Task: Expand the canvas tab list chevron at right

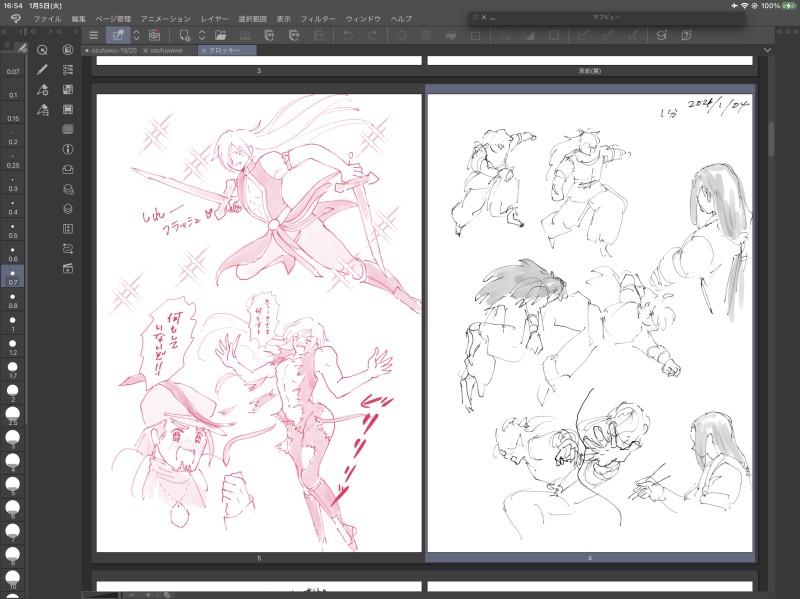Action: pos(767,50)
